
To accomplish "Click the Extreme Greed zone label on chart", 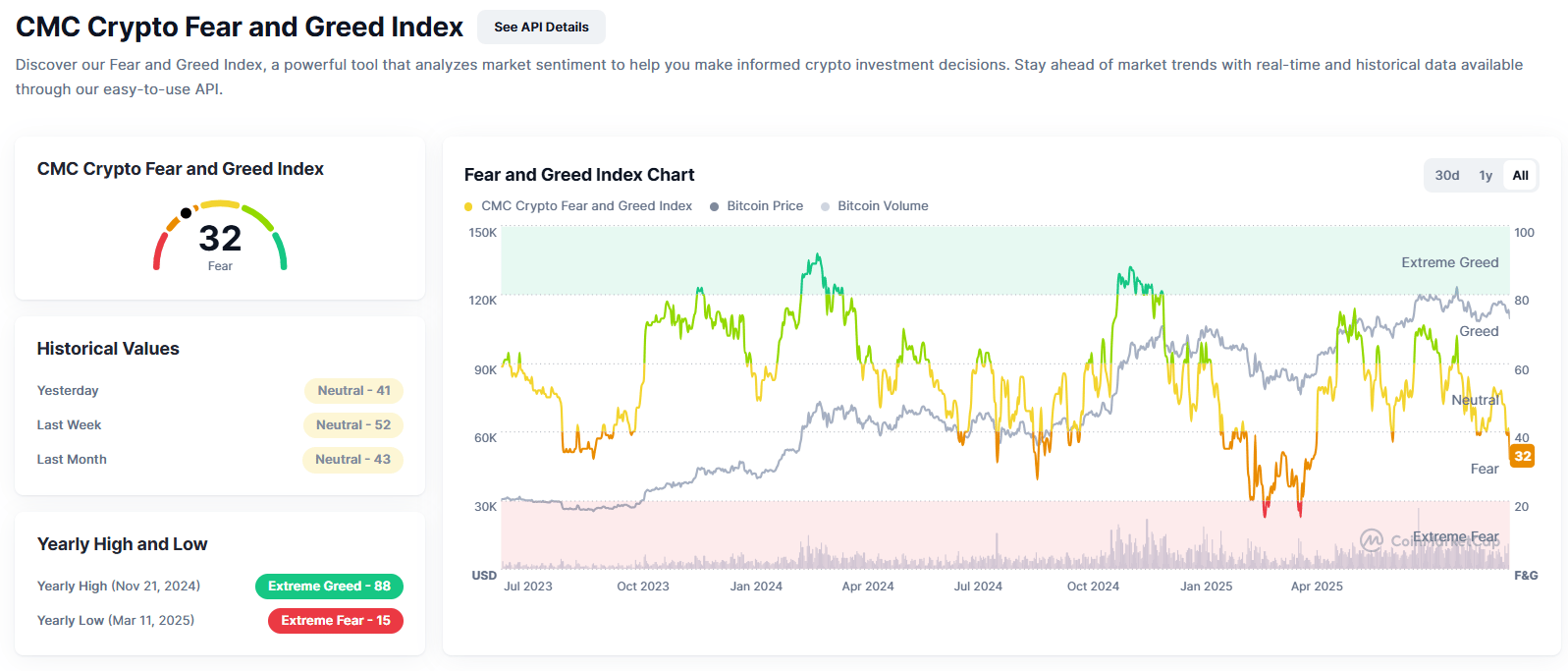I will [x=1449, y=262].
